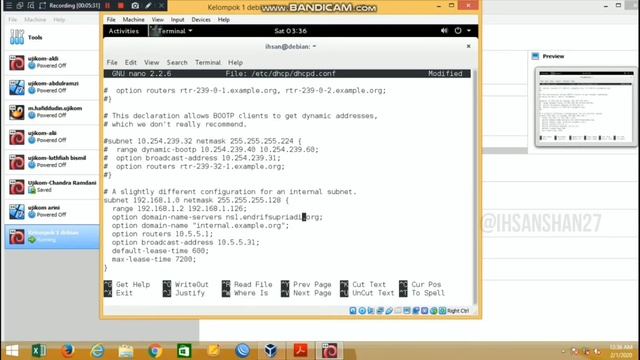The width and height of the screenshot is (640, 360).
Task: Take a Bandicam screenshot with camera icon
Action: [135, 6]
